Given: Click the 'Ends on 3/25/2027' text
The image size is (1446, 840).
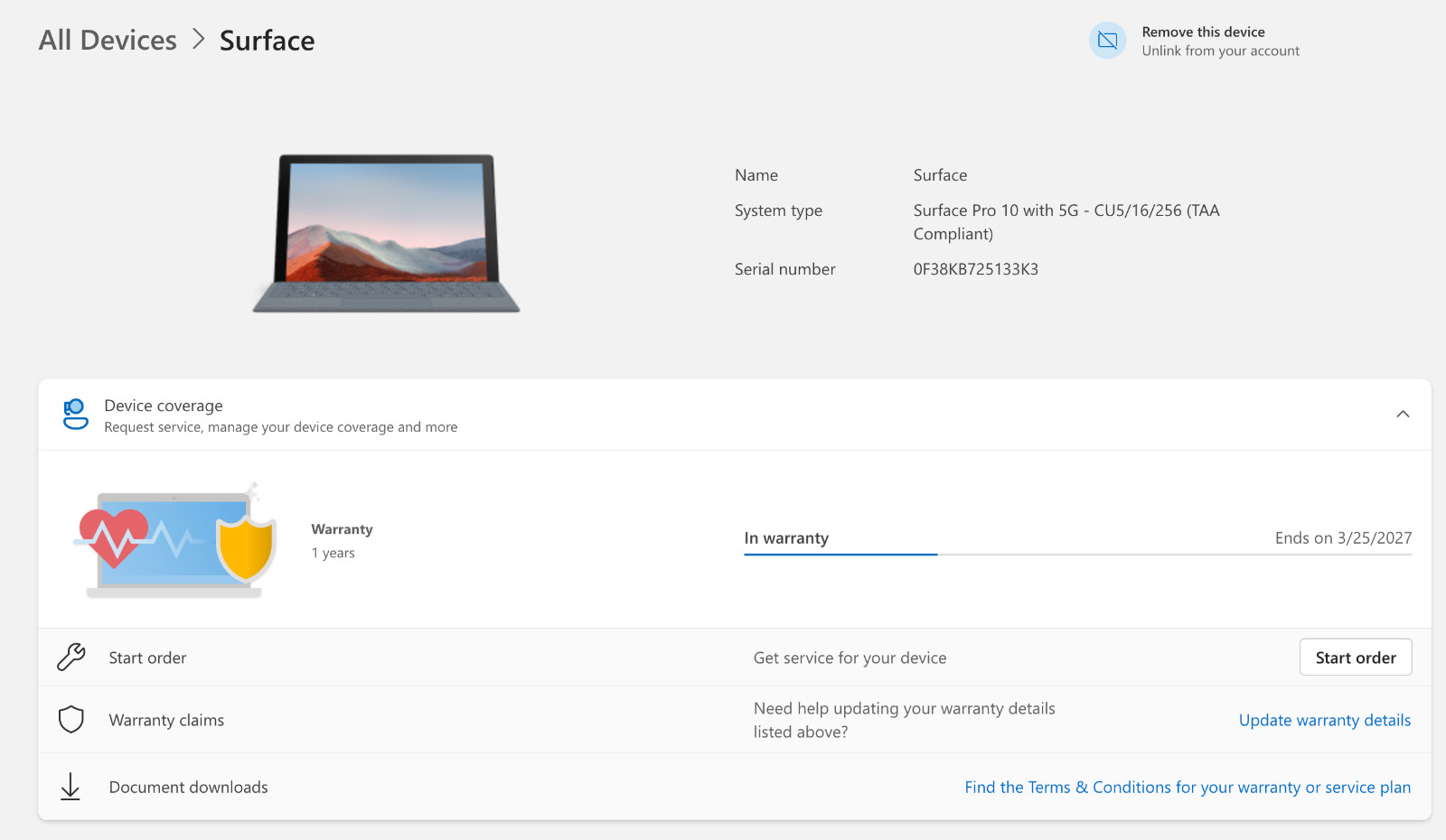Looking at the screenshot, I should pos(1343,537).
